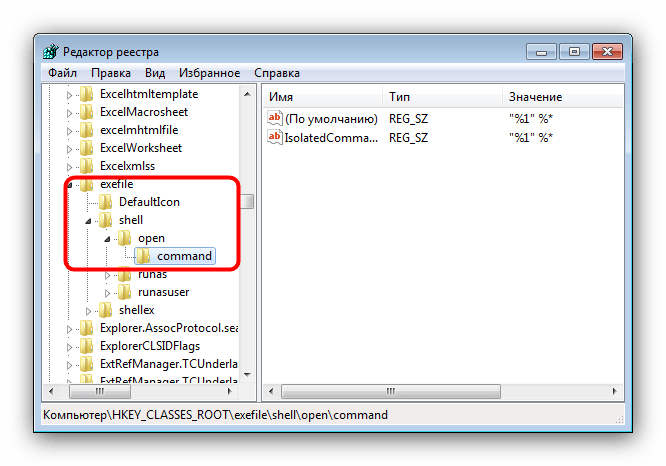The width and height of the screenshot is (666, 466).
Task: Click the Explorer.AssocProtocol folder icon
Action: pyautogui.click(x=87, y=328)
